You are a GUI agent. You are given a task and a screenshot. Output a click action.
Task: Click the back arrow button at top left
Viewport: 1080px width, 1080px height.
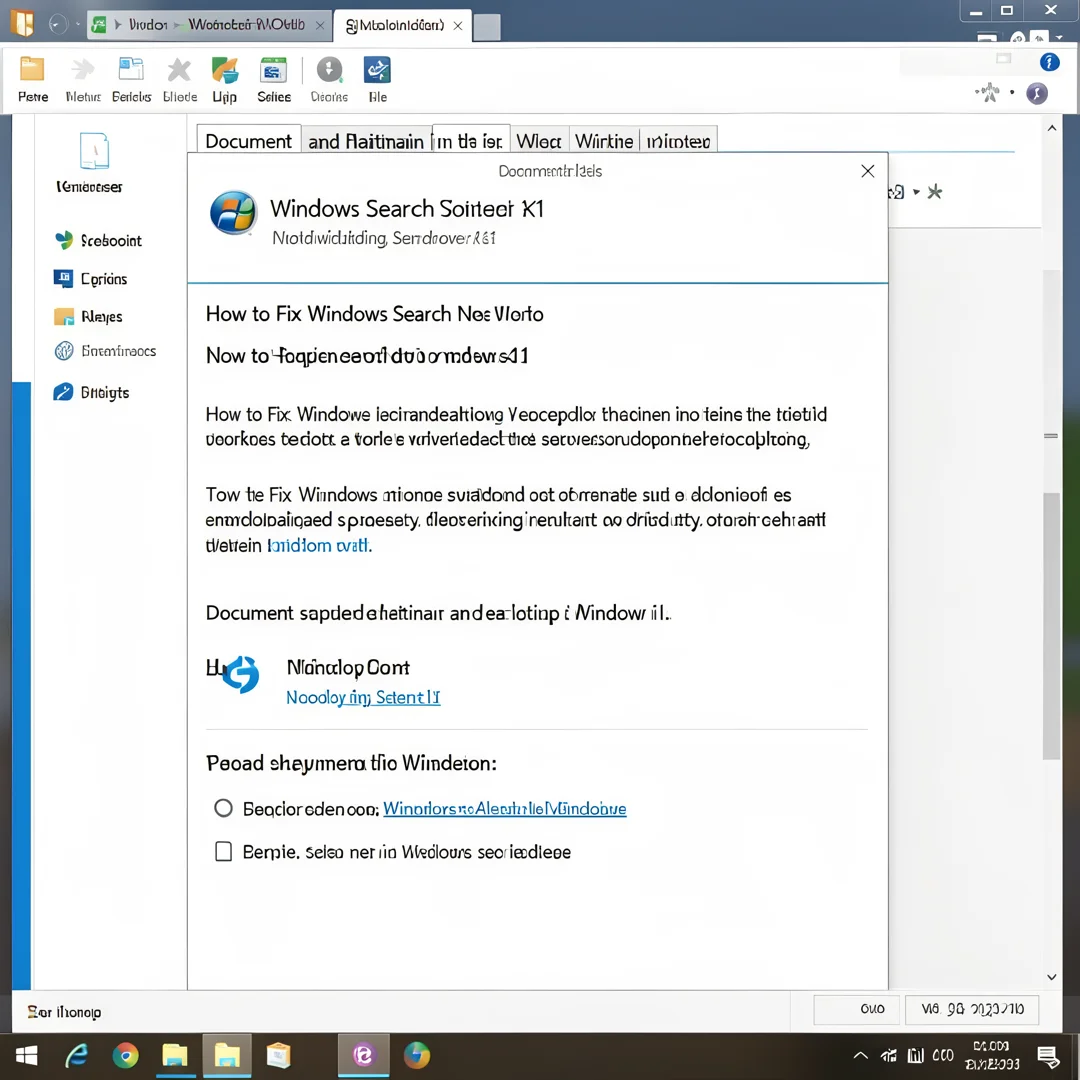tap(59, 25)
